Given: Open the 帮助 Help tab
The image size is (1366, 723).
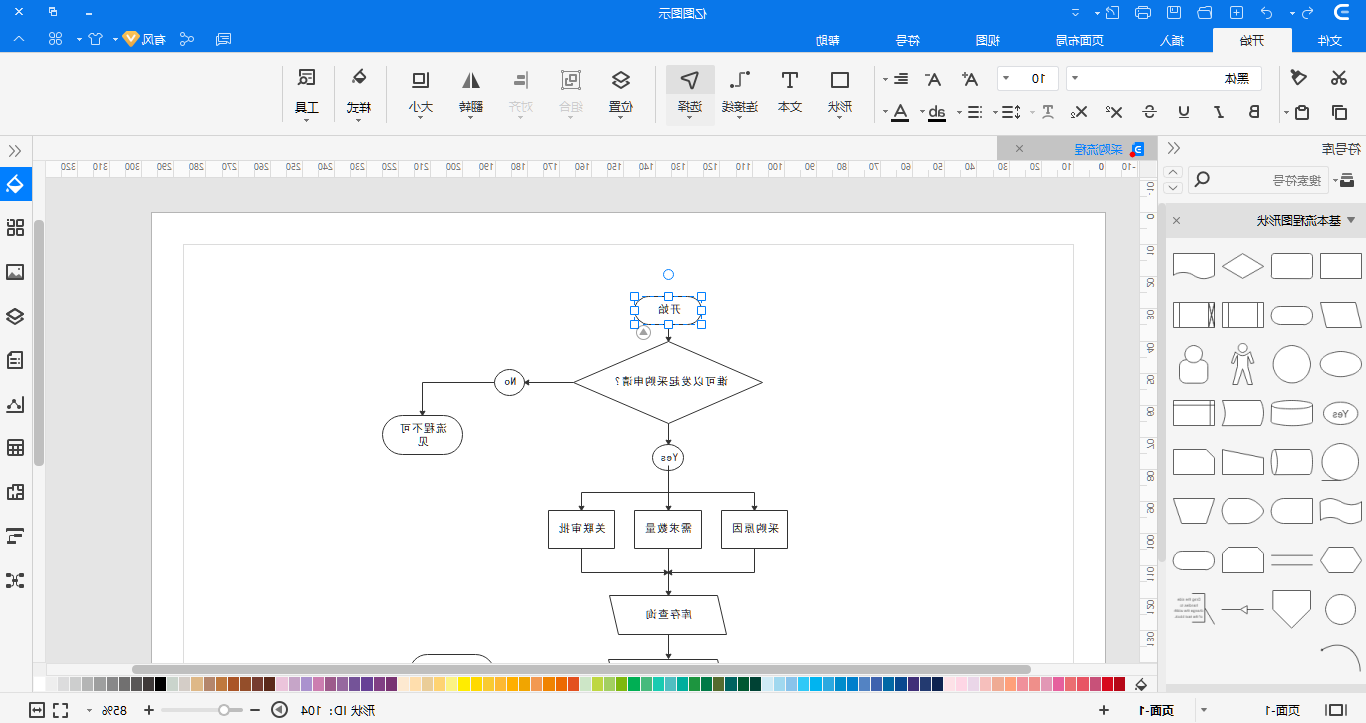Looking at the screenshot, I should 827,40.
